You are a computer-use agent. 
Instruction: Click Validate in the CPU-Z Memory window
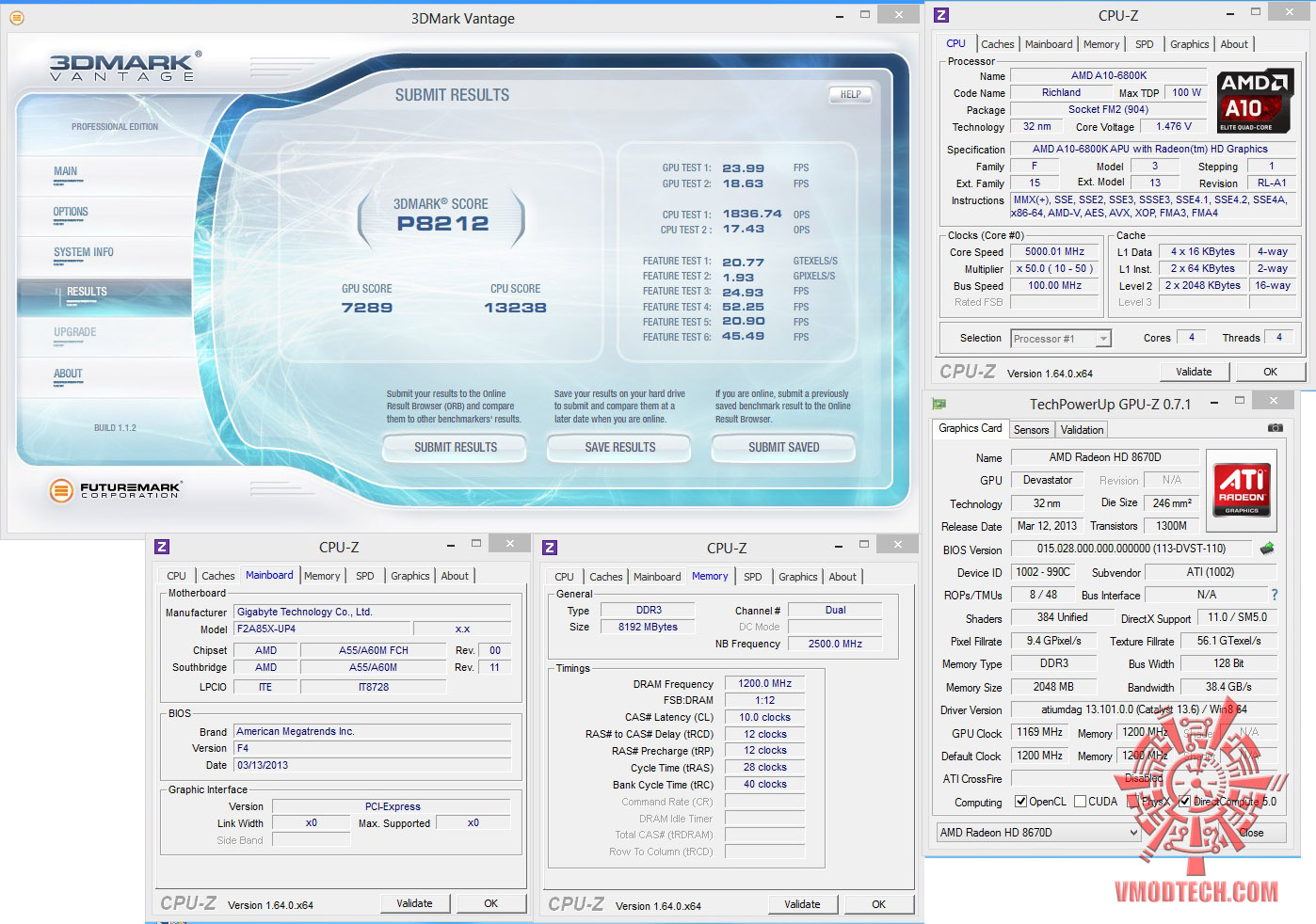tap(802, 904)
